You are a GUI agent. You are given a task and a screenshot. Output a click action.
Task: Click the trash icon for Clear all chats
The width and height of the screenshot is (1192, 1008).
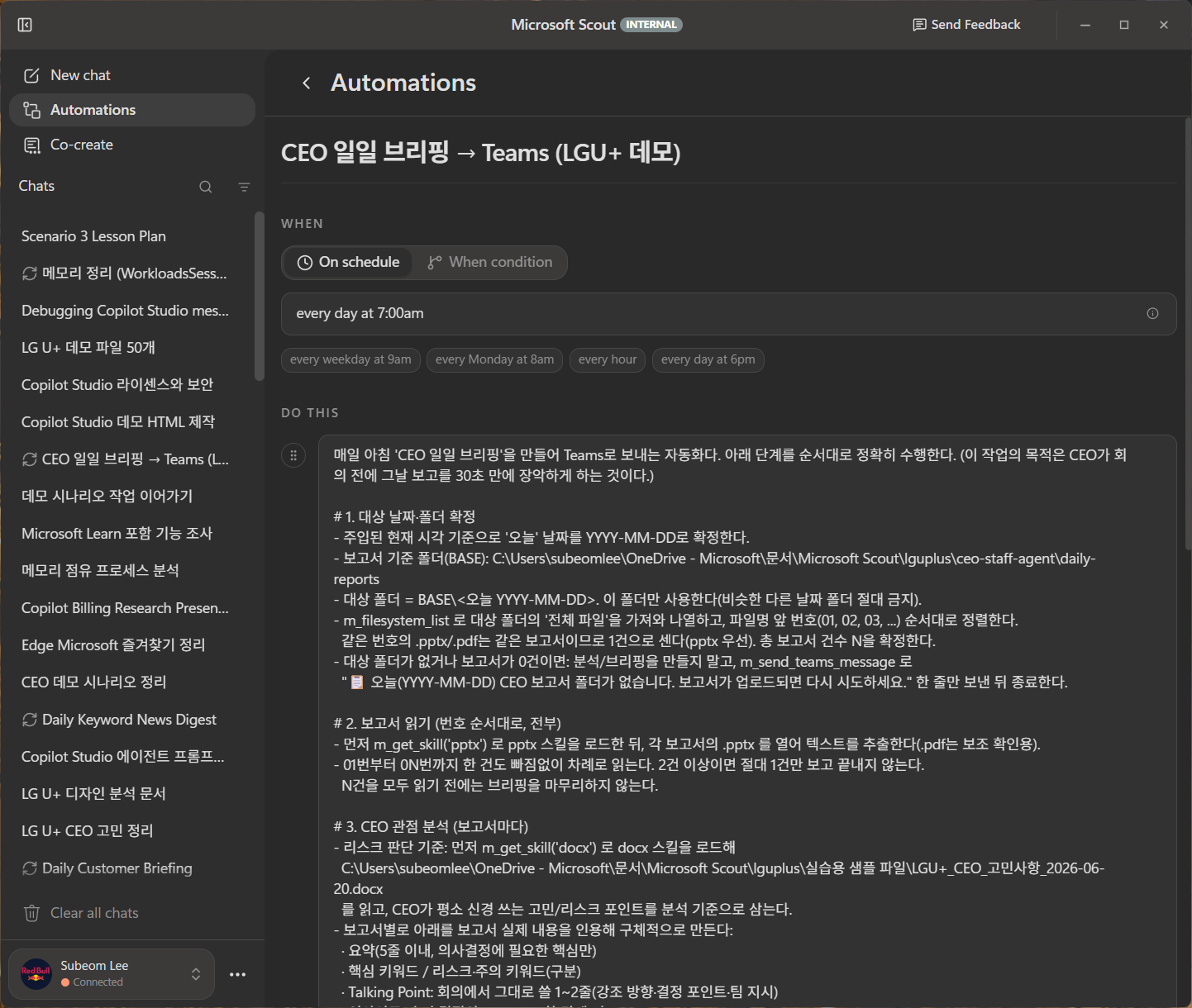point(32,913)
